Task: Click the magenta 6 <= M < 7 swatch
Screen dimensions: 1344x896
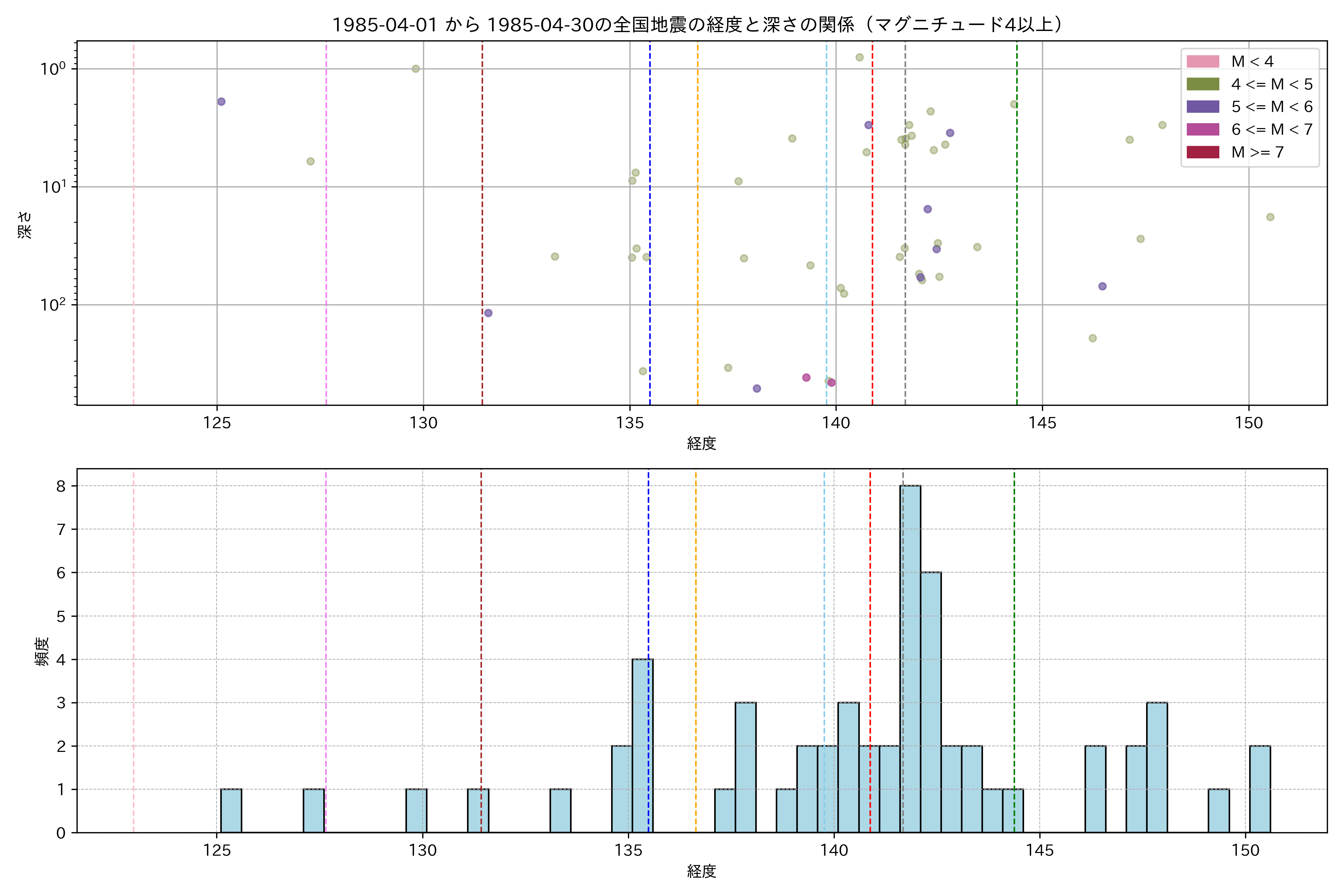Action: (1202, 129)
